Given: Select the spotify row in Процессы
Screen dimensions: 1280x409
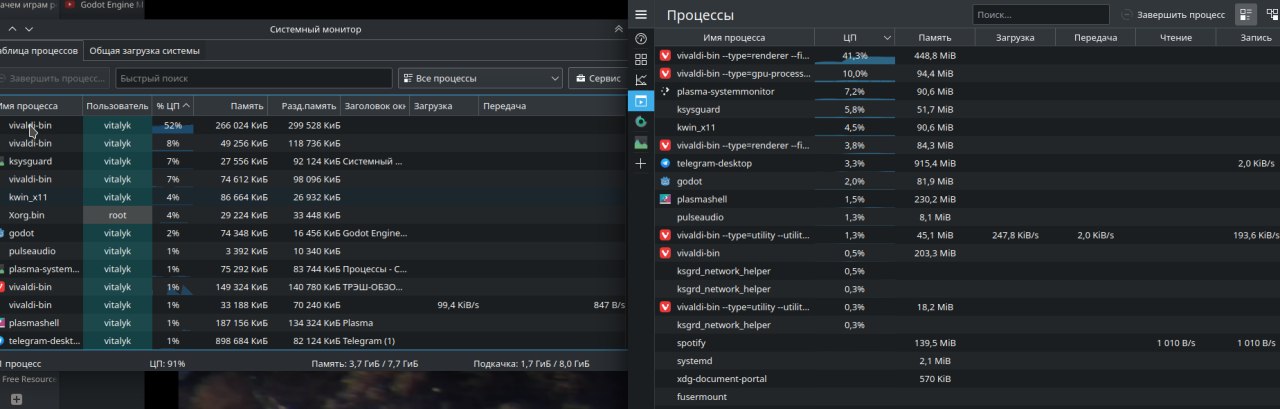Looking at the screenshot, I should (x=967, y=343).
